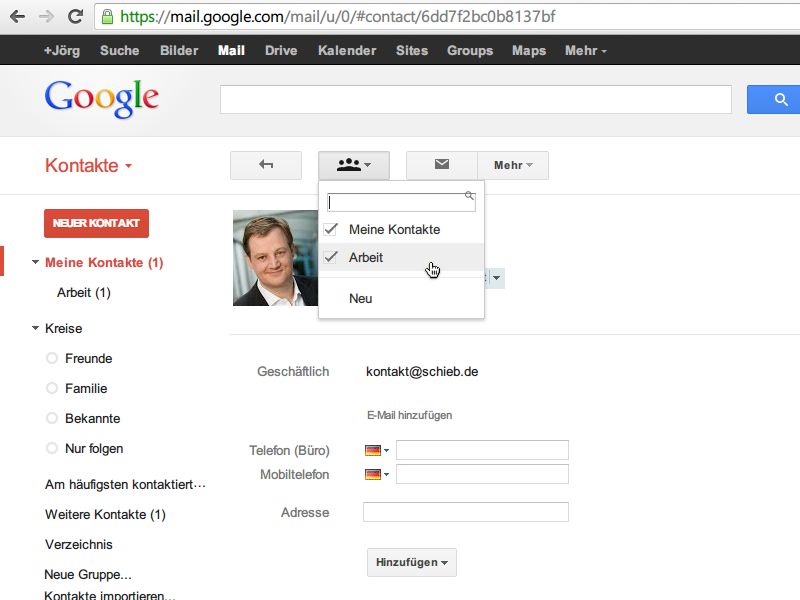This screenshot has width=800, height=600.
Task: Click the Geschäftlich email label
Action: click(293, 371)
